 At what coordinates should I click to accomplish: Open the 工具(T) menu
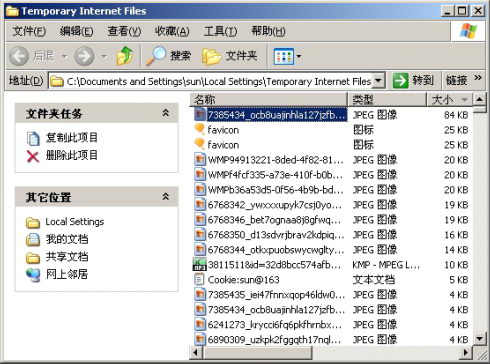[x=220, y=31]
